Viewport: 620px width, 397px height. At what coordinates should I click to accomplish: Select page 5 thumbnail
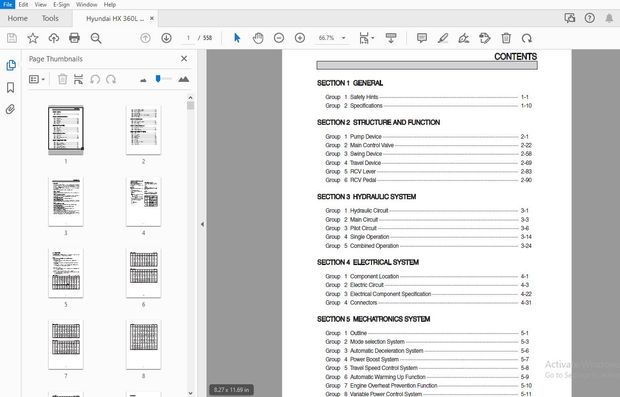pyautogui.click(x=66, y=273)
